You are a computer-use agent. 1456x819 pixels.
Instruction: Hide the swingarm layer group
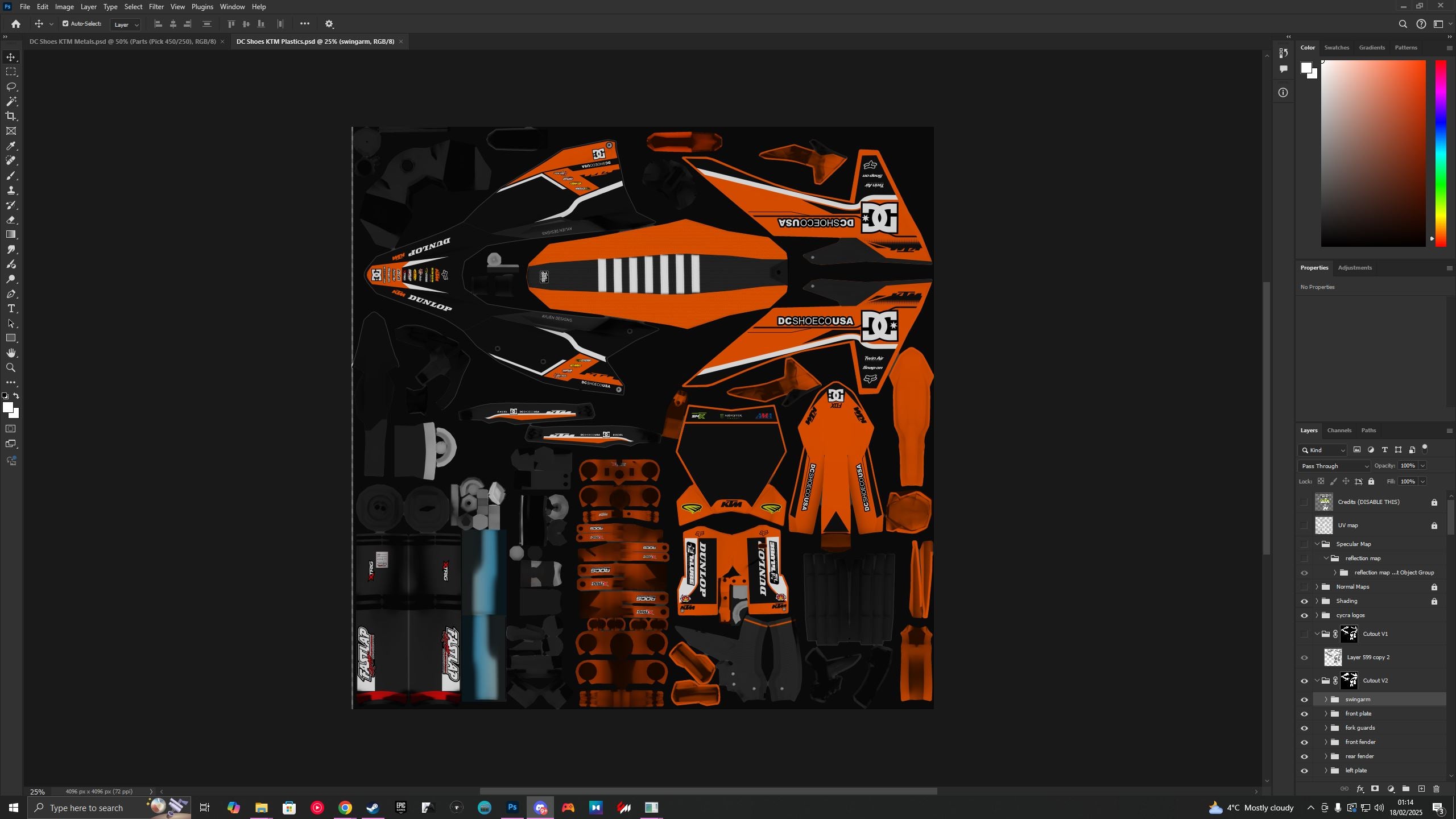pos(1305,699)
